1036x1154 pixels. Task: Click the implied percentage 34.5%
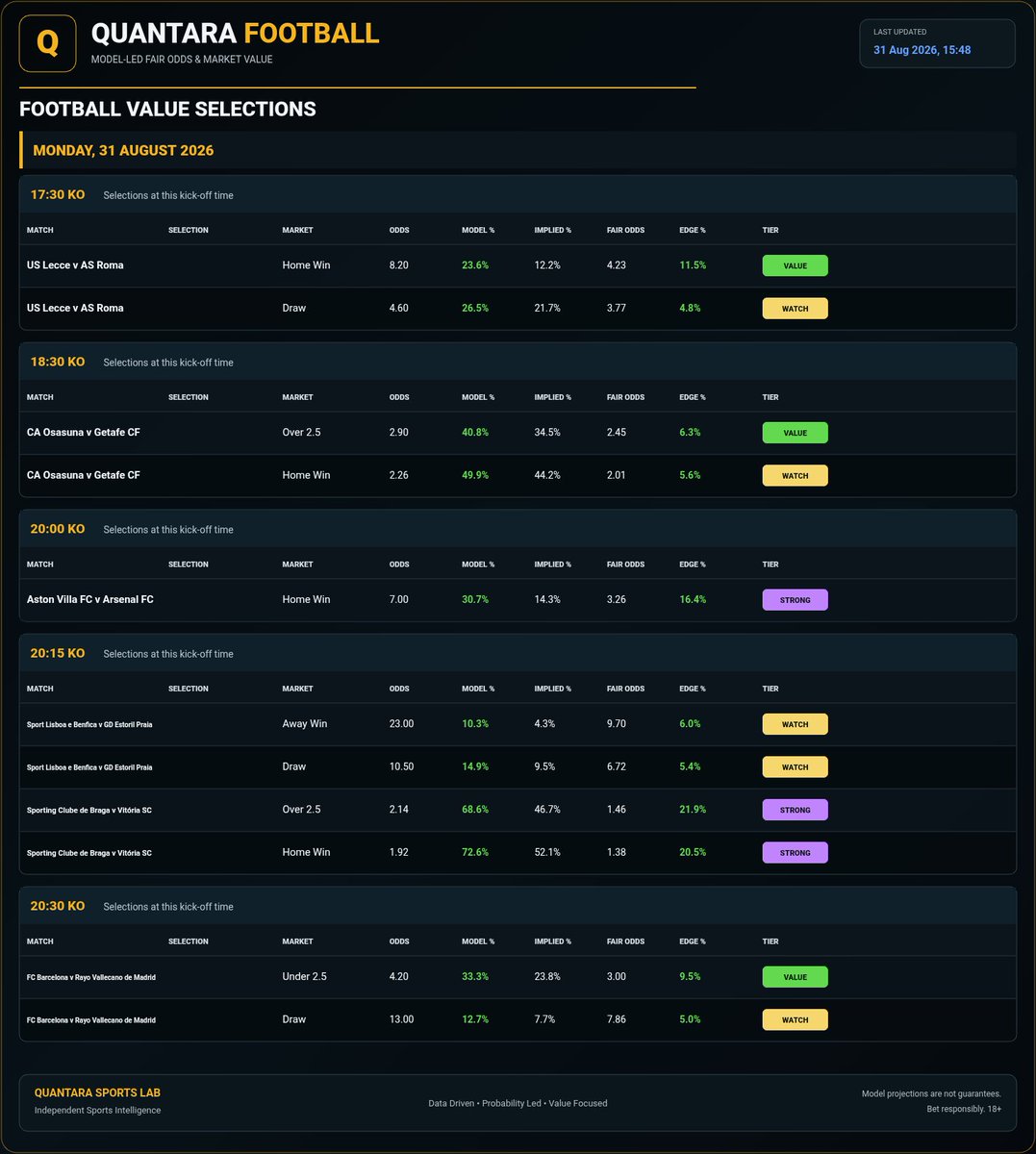coord(547,433)
